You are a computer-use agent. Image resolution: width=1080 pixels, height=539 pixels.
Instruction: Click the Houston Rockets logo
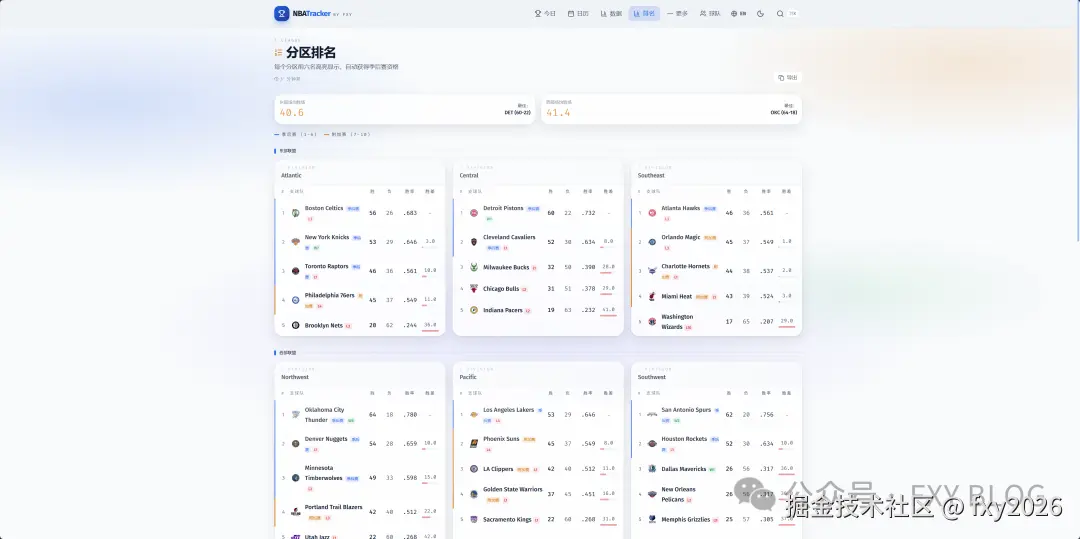652,444
